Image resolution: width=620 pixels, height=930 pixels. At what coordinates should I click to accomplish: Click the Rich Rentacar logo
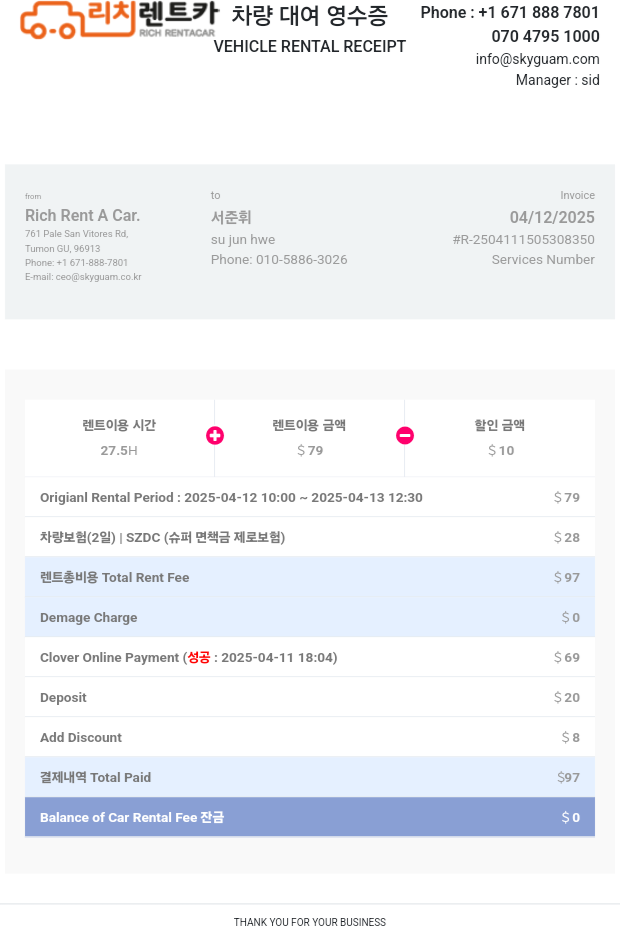pos(119,20)
